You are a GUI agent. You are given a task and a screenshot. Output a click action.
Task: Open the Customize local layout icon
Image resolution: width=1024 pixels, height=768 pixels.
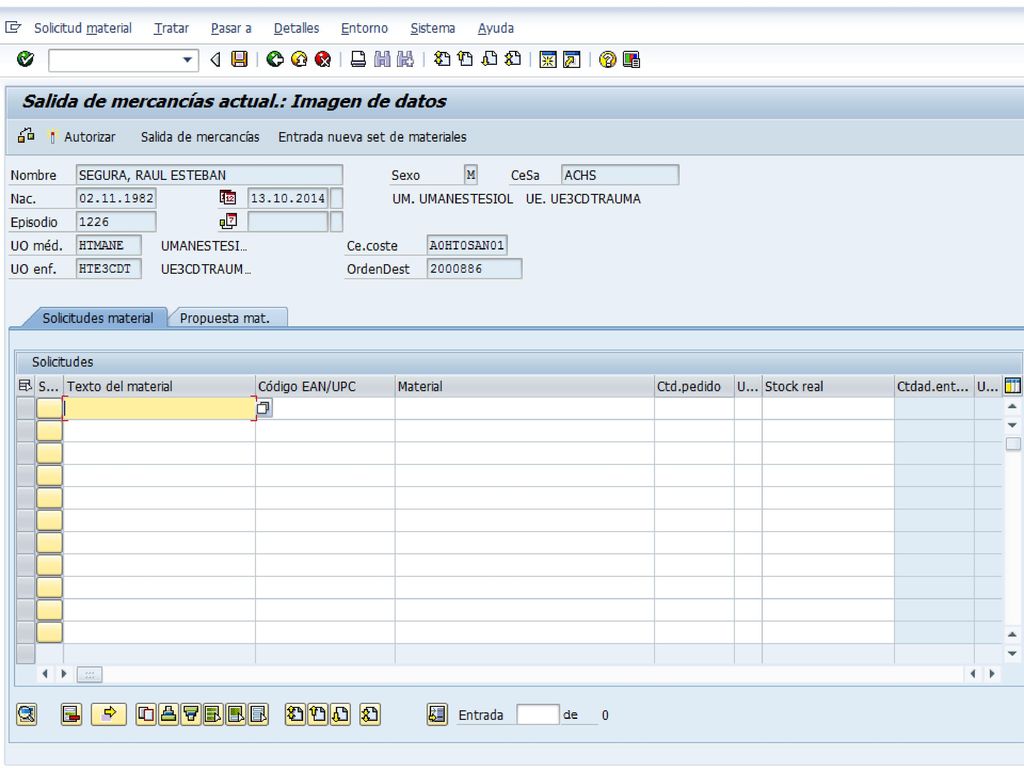632,59
